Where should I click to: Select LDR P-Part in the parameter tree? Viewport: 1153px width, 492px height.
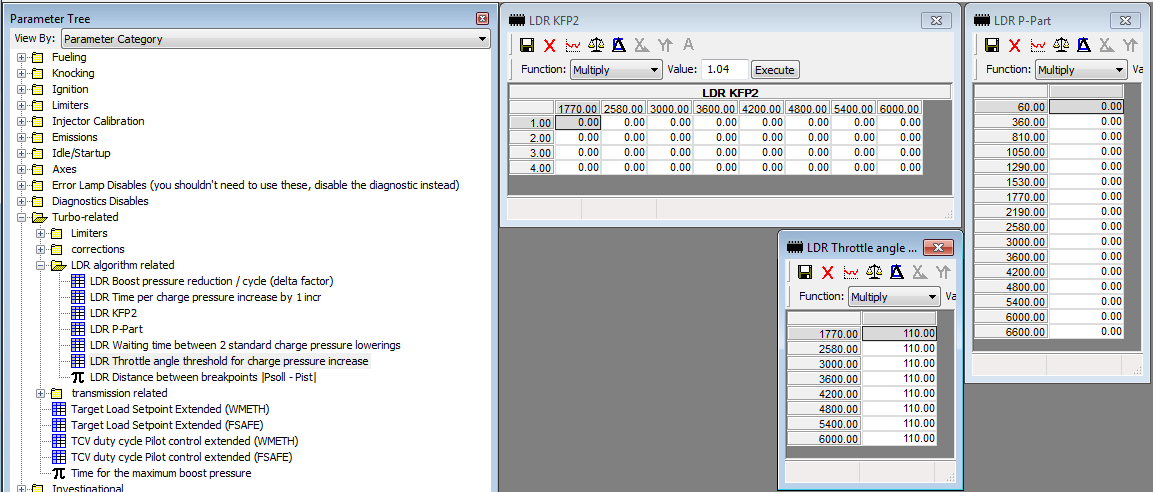(x=116, y=329)
